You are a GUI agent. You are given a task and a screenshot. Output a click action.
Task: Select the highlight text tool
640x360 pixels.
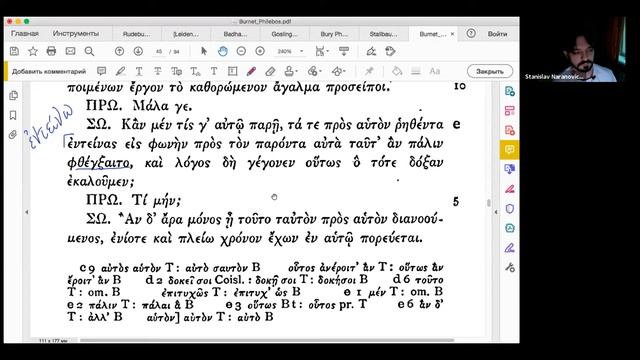[x=120, y=71]
